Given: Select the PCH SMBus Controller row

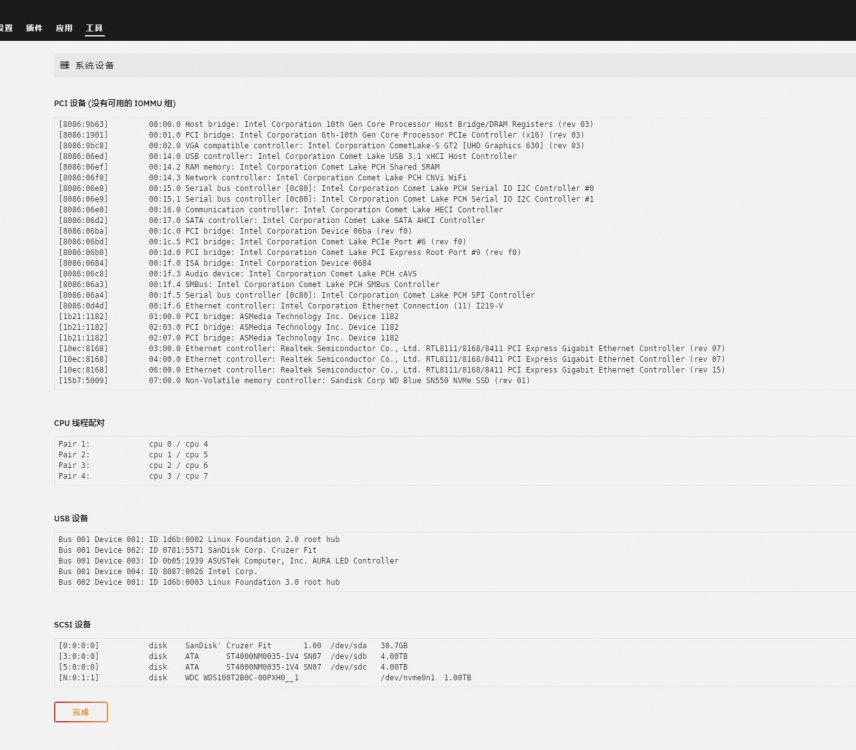Looking at the screenshot, I should [x=249, y=284].
